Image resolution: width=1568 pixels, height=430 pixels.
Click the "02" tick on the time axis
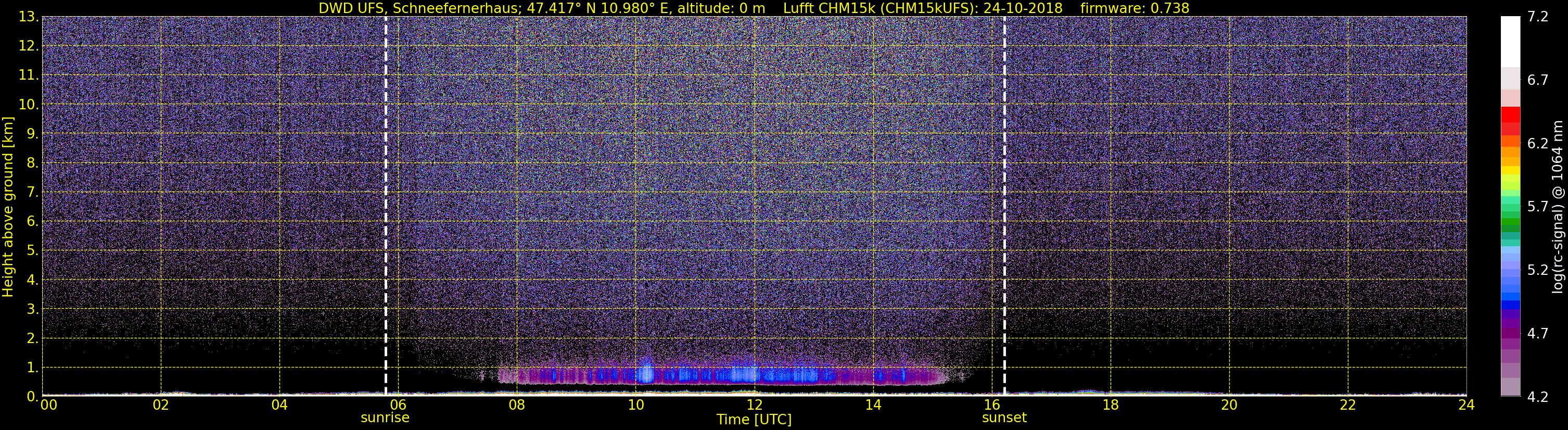pos(161,405)
